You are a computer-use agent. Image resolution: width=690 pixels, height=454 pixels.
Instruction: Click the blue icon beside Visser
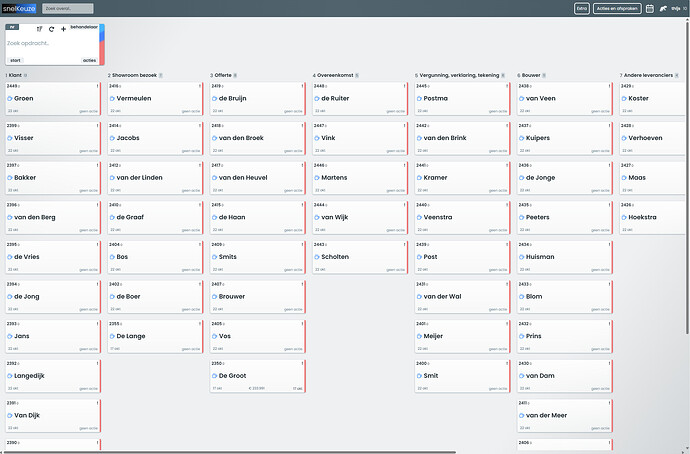click(x=10, y=138)
